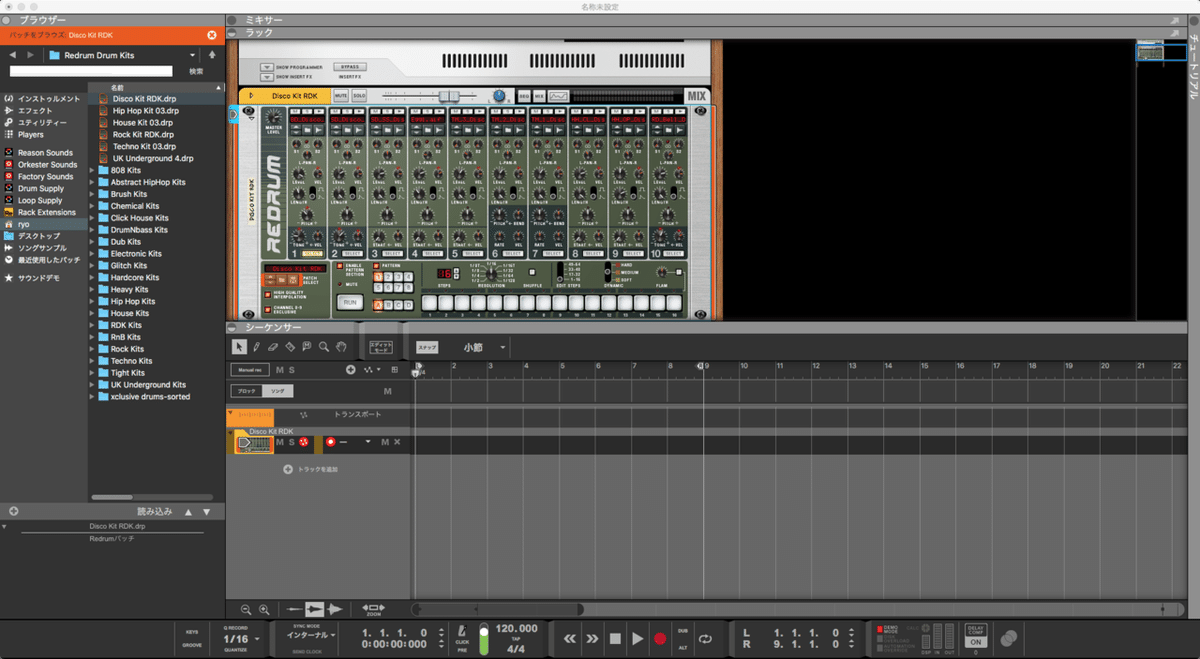Viewport: 1200px width, 659px height.
Task: Click MUTE on Disco Kit RDK mix channel
Action: [x=341, y=96]
